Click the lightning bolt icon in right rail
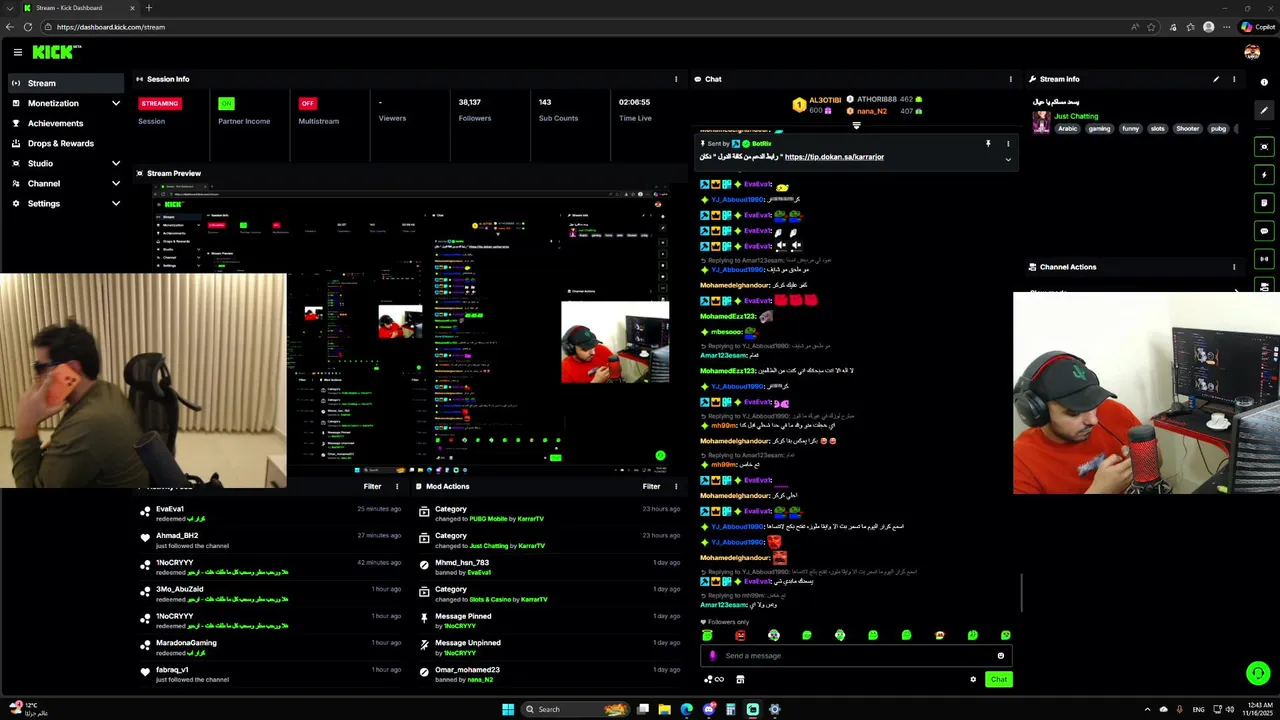 click(x=1264, y=175)
